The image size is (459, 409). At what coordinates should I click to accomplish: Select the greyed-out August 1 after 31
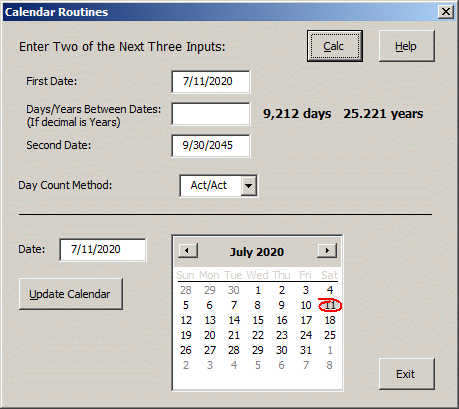(x=330, y=350)
